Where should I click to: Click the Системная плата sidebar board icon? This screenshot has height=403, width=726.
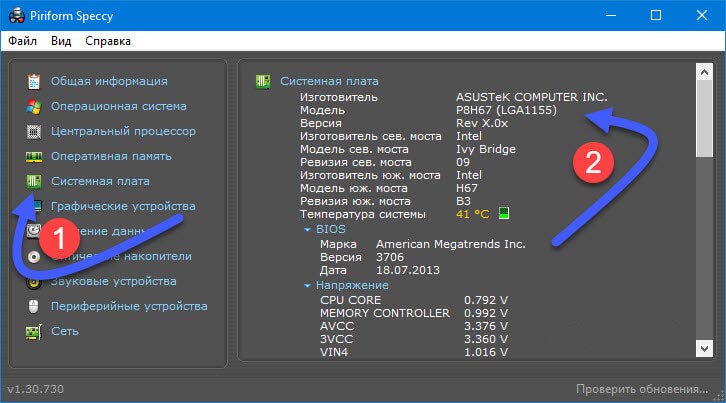pyautogui.click(x=33, y=182)
